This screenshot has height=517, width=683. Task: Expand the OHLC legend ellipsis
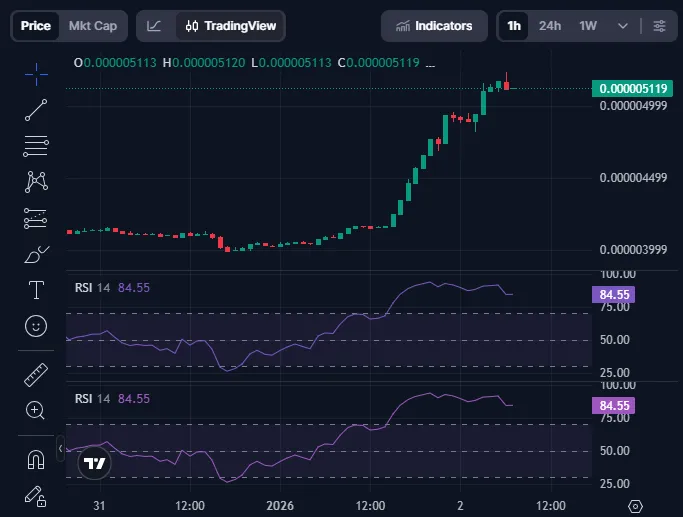430,65
